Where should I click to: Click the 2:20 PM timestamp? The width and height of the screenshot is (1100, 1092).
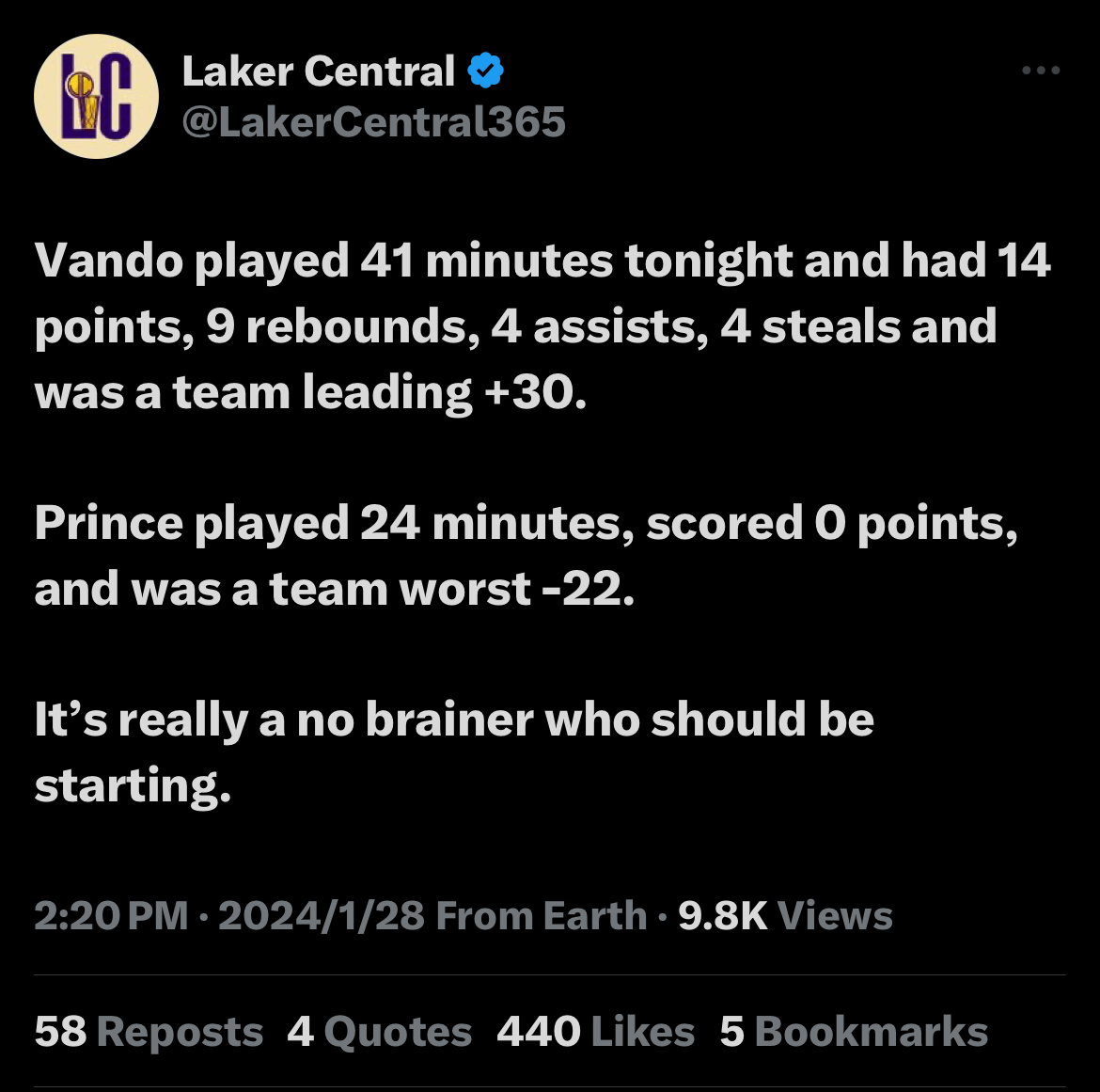coord(112,915)
